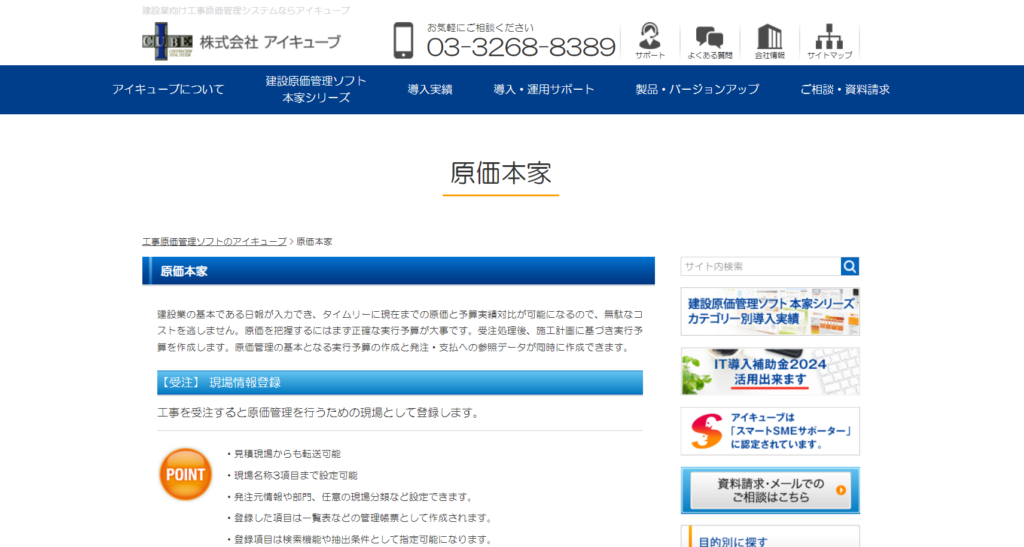Click the search magnifier button
The image size is (1024, 547).
pos(850,266)
